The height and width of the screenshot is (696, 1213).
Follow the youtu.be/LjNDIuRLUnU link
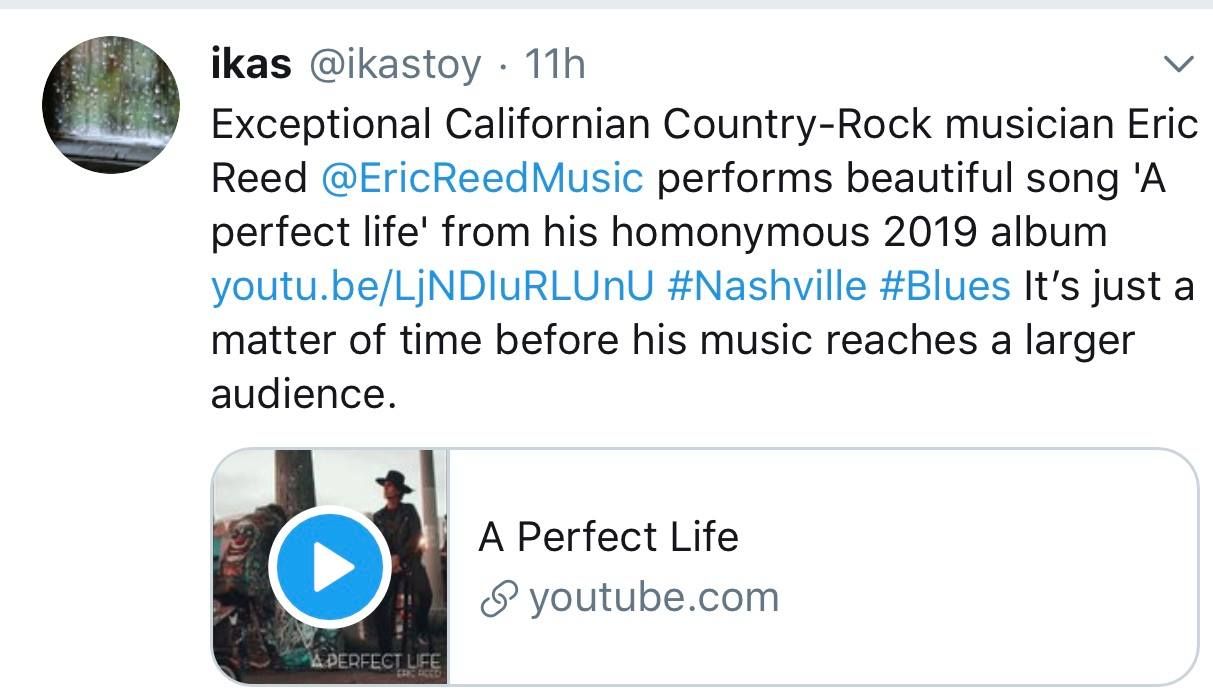point(432,286)
